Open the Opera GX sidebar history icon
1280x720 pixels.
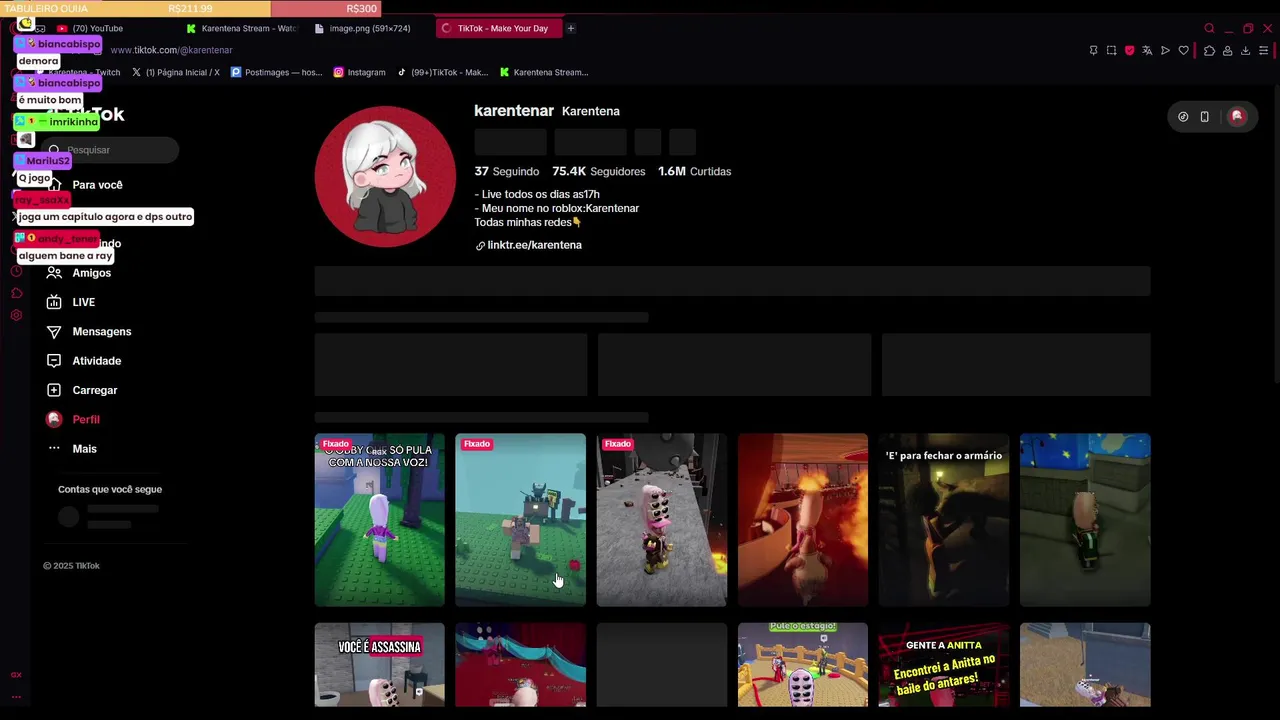(16, 271)
